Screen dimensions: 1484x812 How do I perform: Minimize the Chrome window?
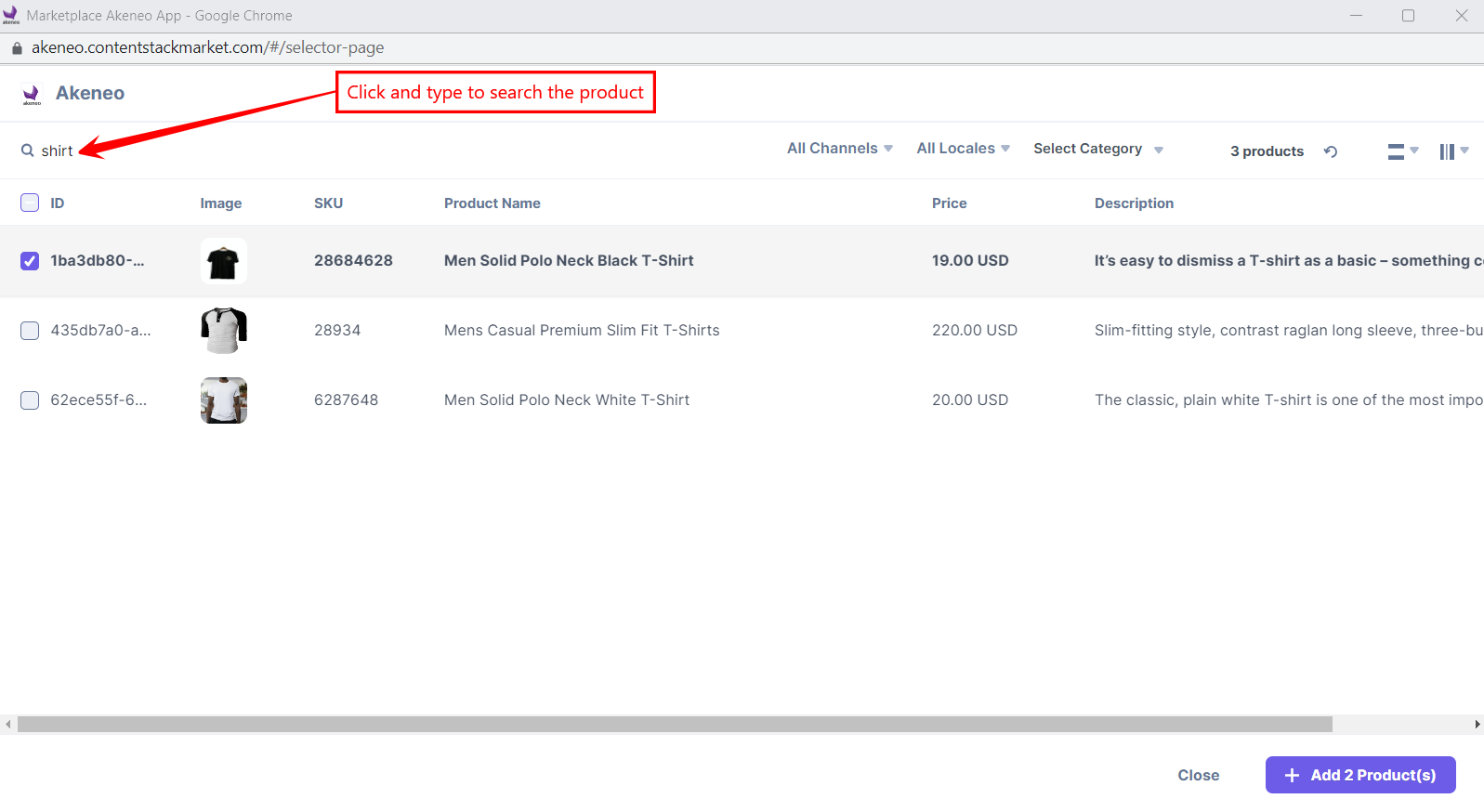tap(1357, 16)
